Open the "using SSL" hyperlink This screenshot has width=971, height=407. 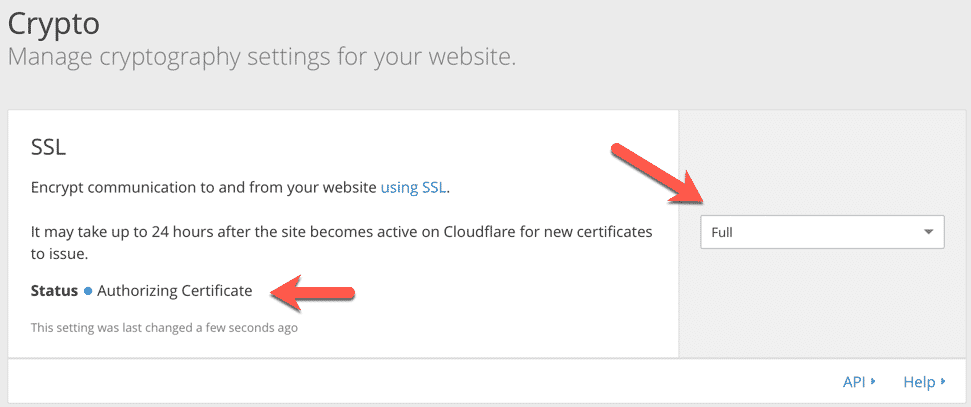point(414,187)
